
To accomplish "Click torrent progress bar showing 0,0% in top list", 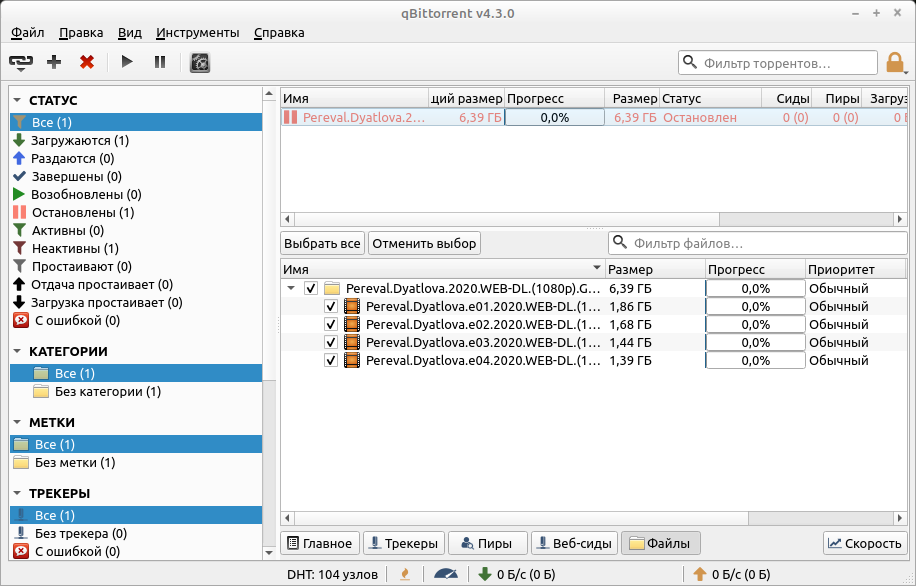I will coord(554,117).
